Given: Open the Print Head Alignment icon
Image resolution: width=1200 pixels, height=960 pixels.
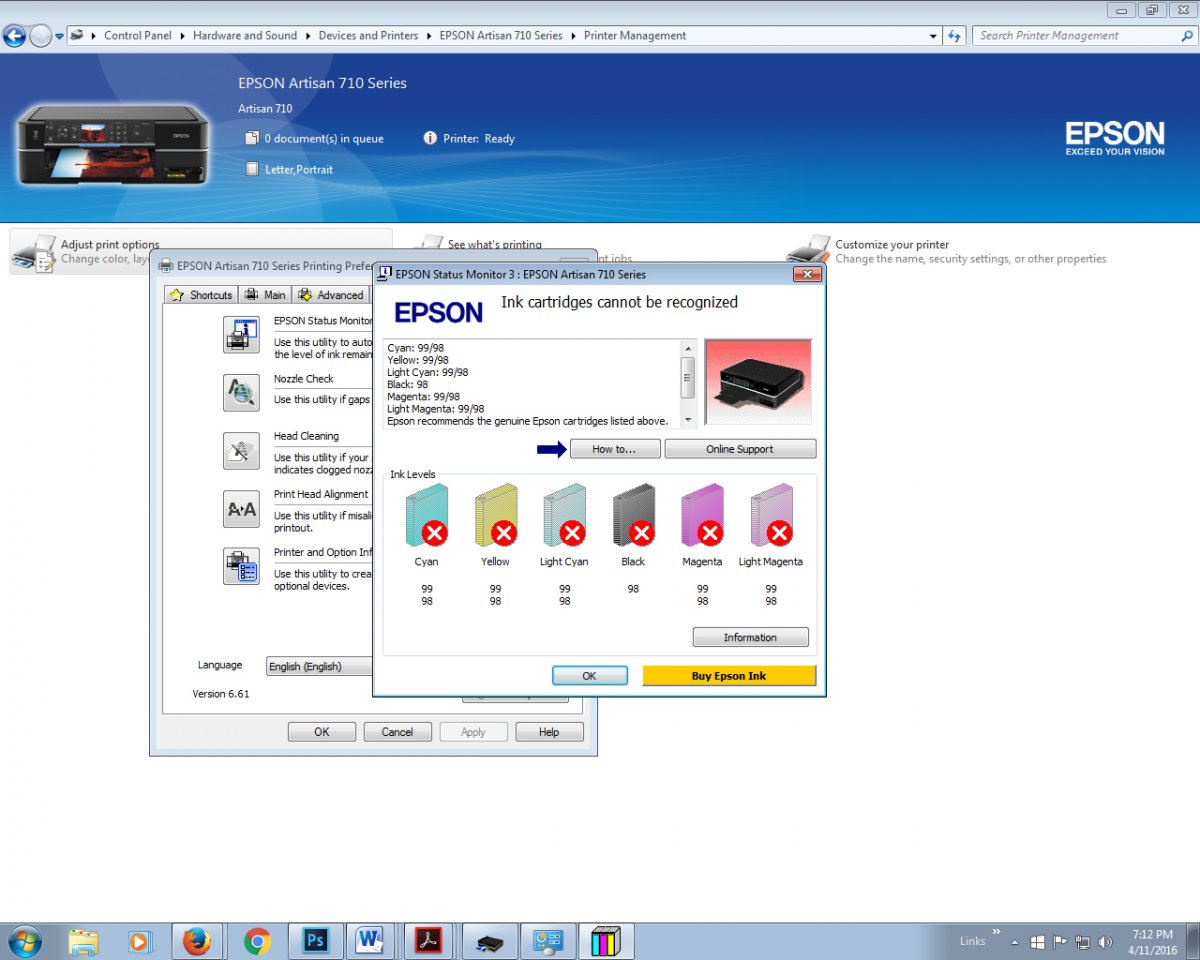Looking at the screenshot, I should point(241,509).
